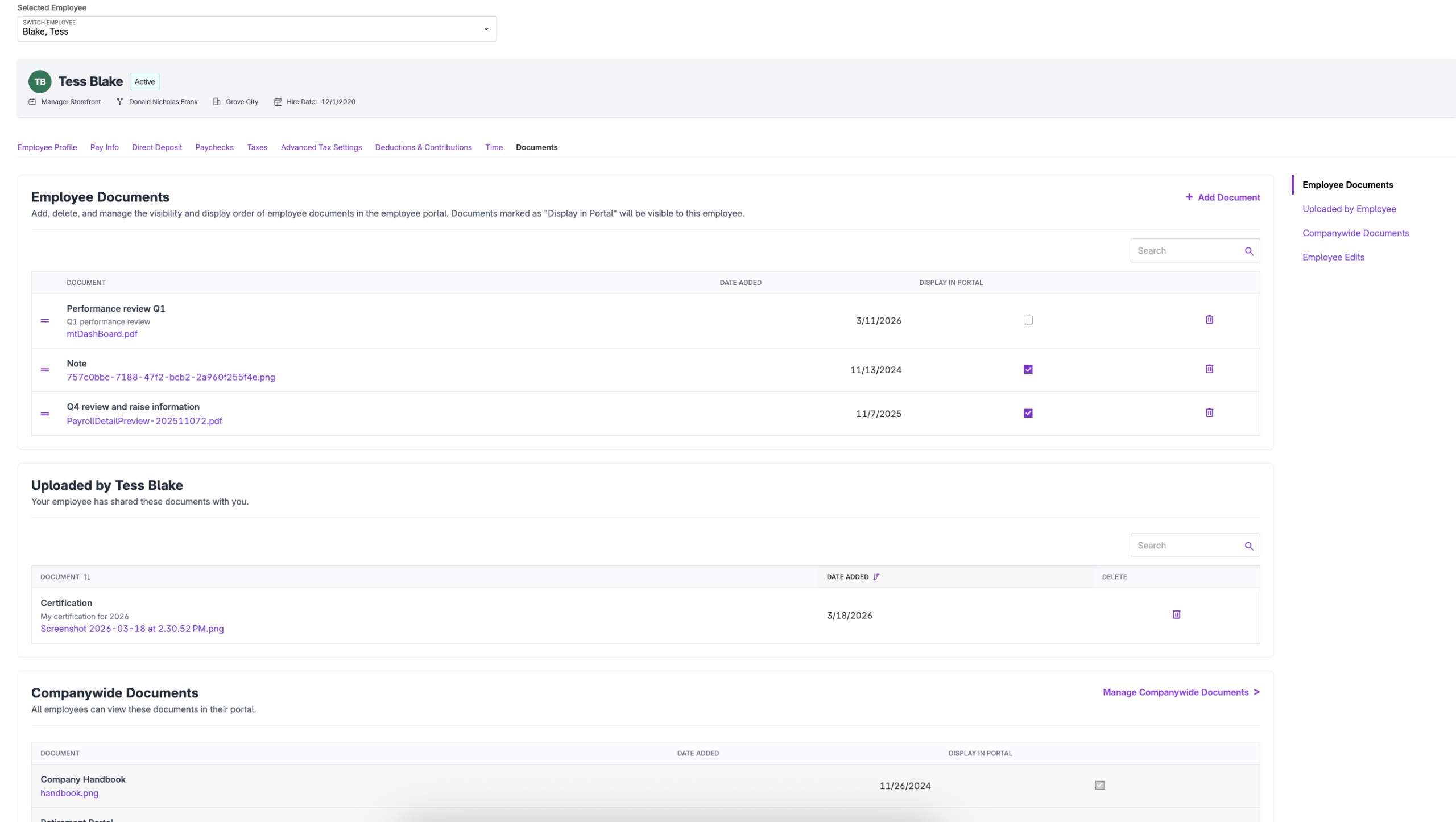The height and width of the screenshot is (822, 1456).
Task: Delete the Certification document
Action: 1176,614
